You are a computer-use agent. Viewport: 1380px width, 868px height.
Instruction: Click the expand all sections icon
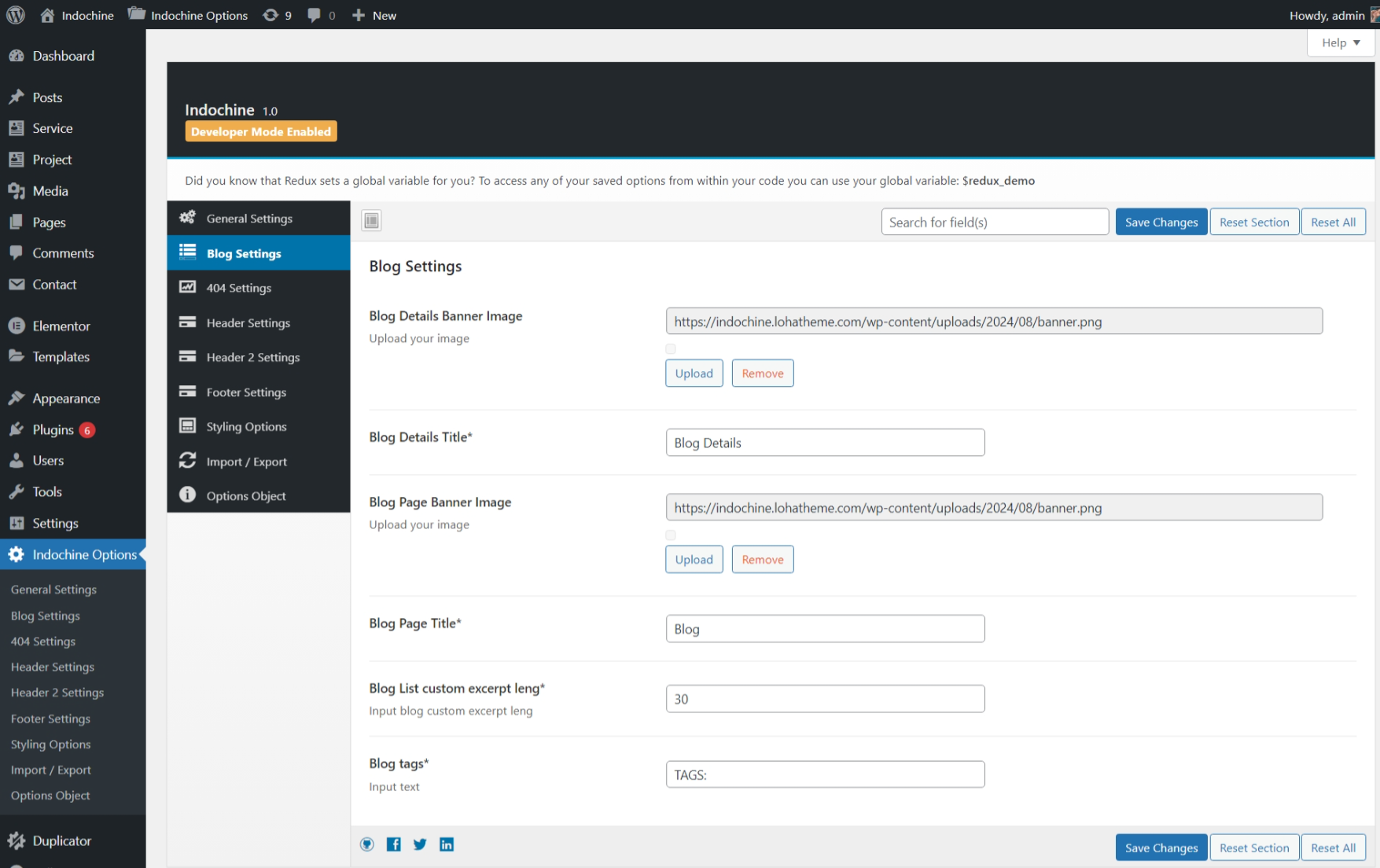pyautogui.click(x=371, y=221)
